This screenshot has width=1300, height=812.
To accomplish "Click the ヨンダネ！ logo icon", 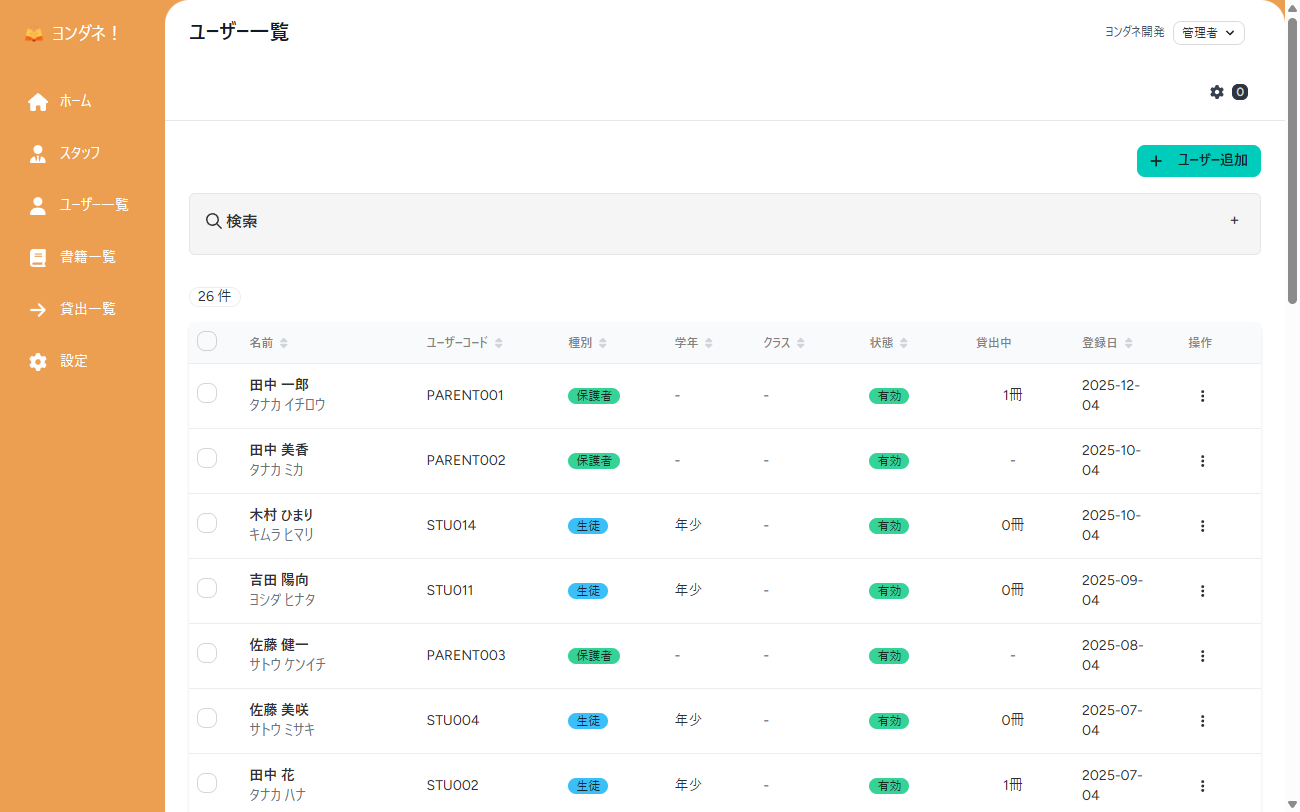I will point(34,34).
